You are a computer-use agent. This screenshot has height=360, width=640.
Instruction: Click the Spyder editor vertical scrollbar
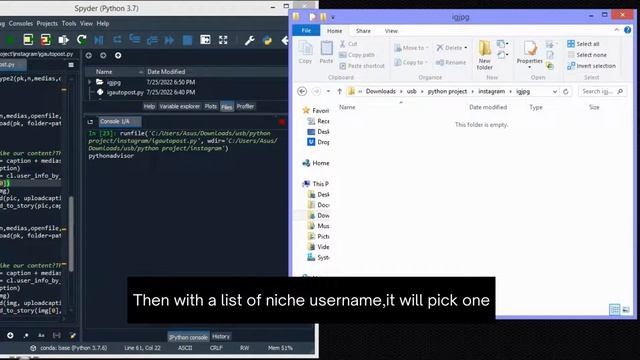click(71, 233)
